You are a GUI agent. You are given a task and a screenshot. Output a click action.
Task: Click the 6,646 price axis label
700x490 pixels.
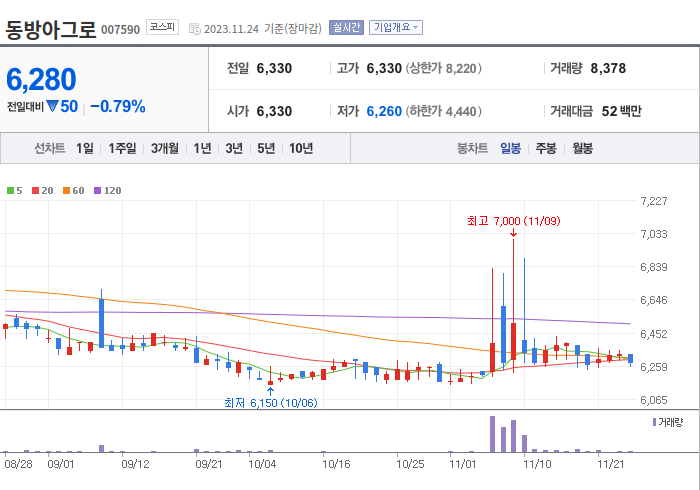(654, 300)
